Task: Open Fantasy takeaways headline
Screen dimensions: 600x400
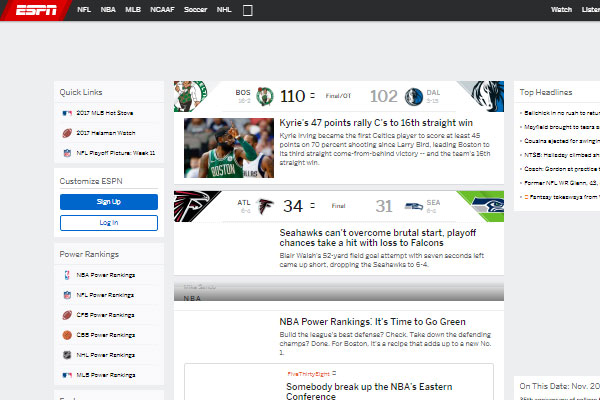Action: click(x=564, y=197)
